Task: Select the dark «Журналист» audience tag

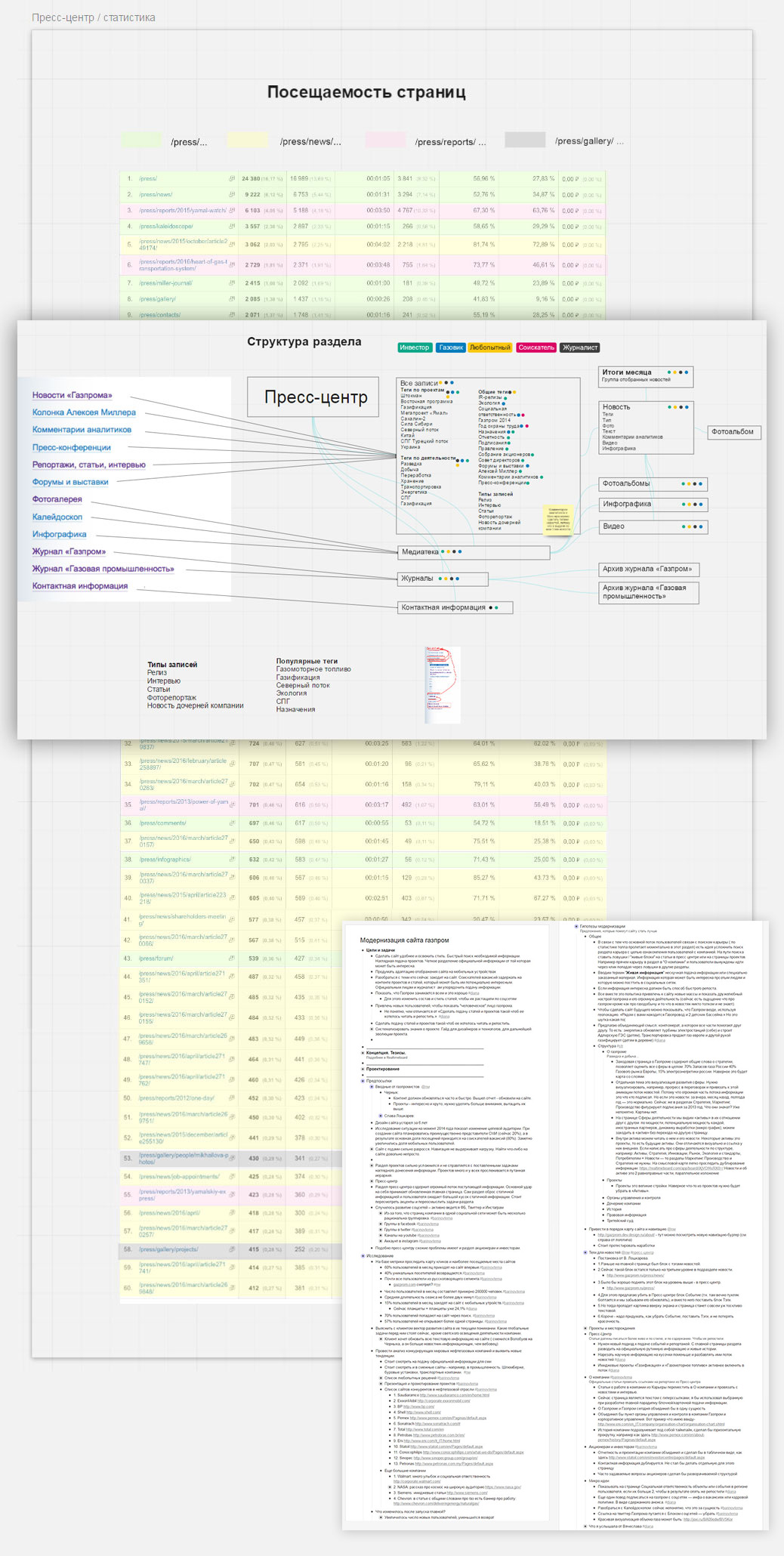Action: 580,347
